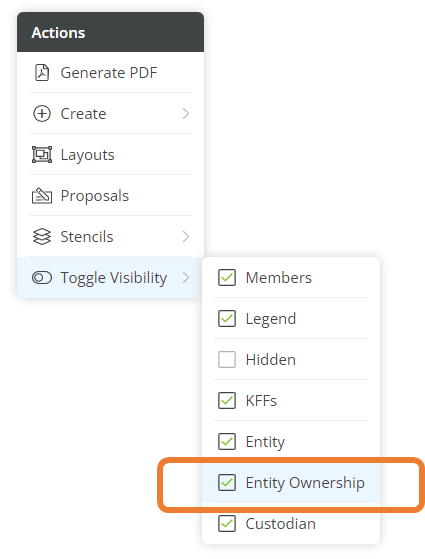The image size is (425, 559).
Task: Click the Proposals pencil icon
Action: tap(42, 195)
